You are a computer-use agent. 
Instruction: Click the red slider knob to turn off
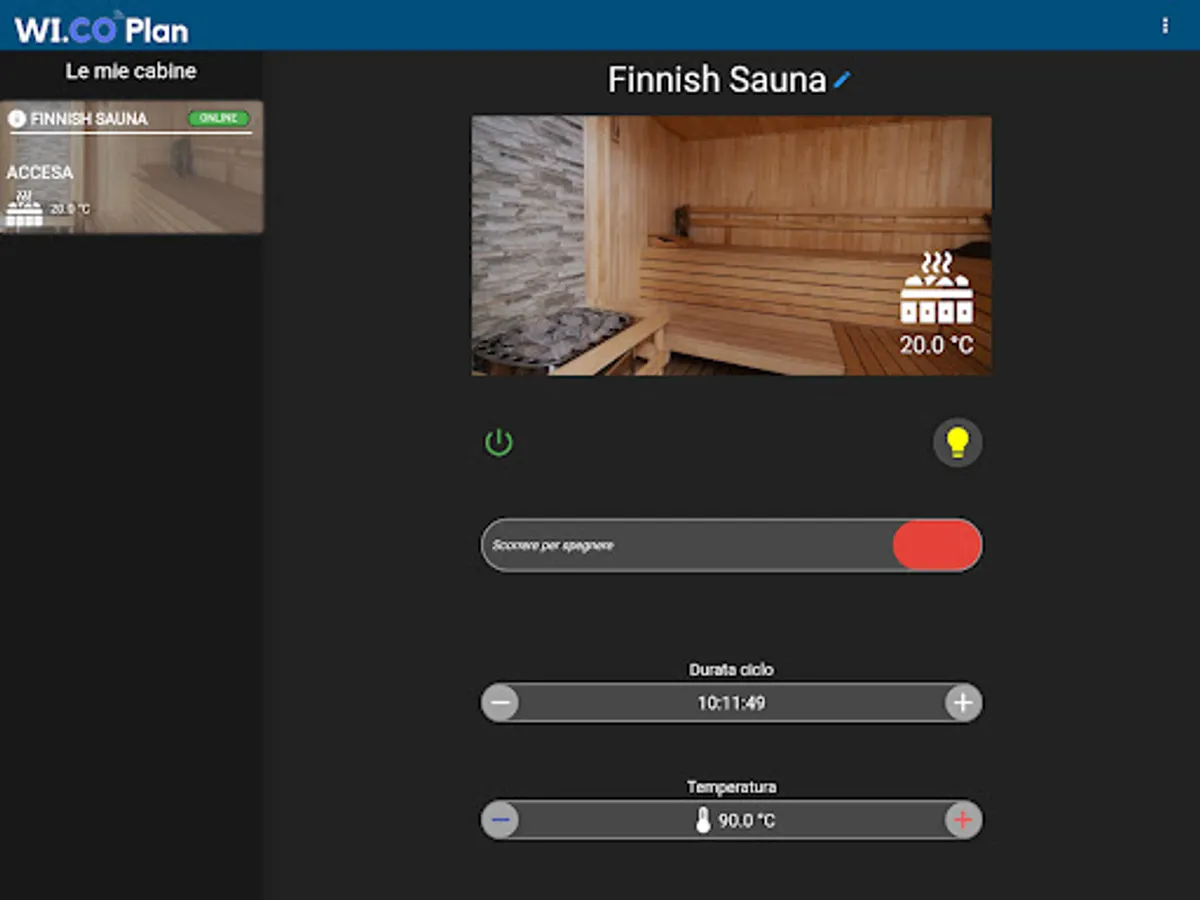937,546
